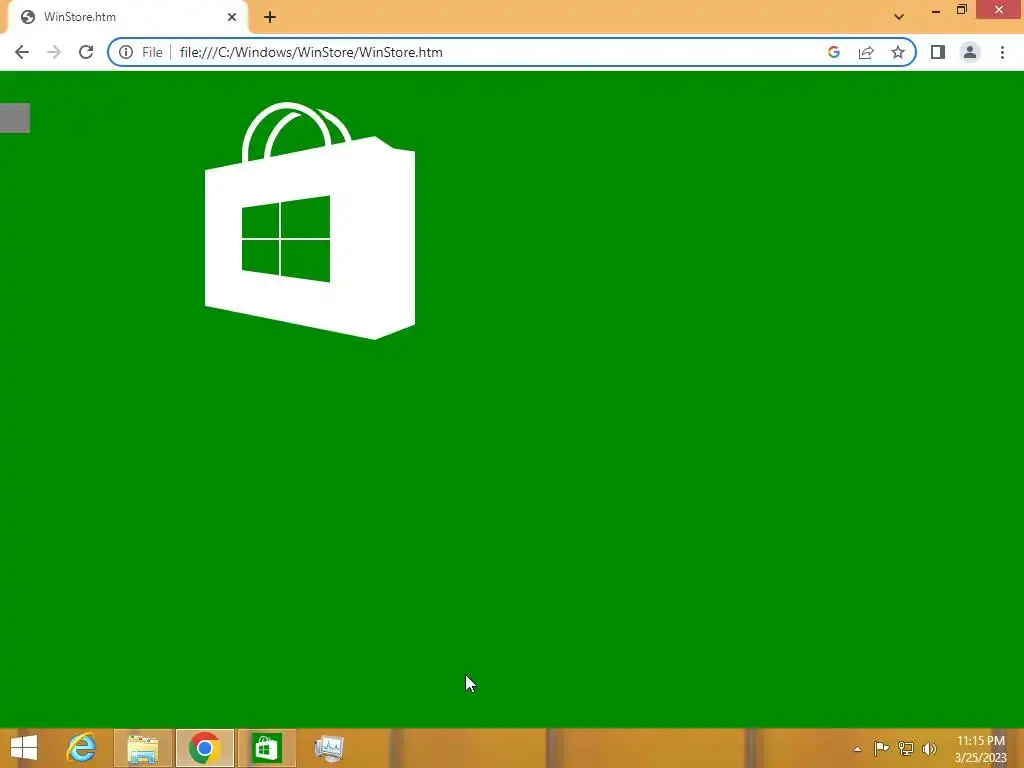The image size is (1024, 768).
Task: Open the Windows Start button
Action: 24,748
